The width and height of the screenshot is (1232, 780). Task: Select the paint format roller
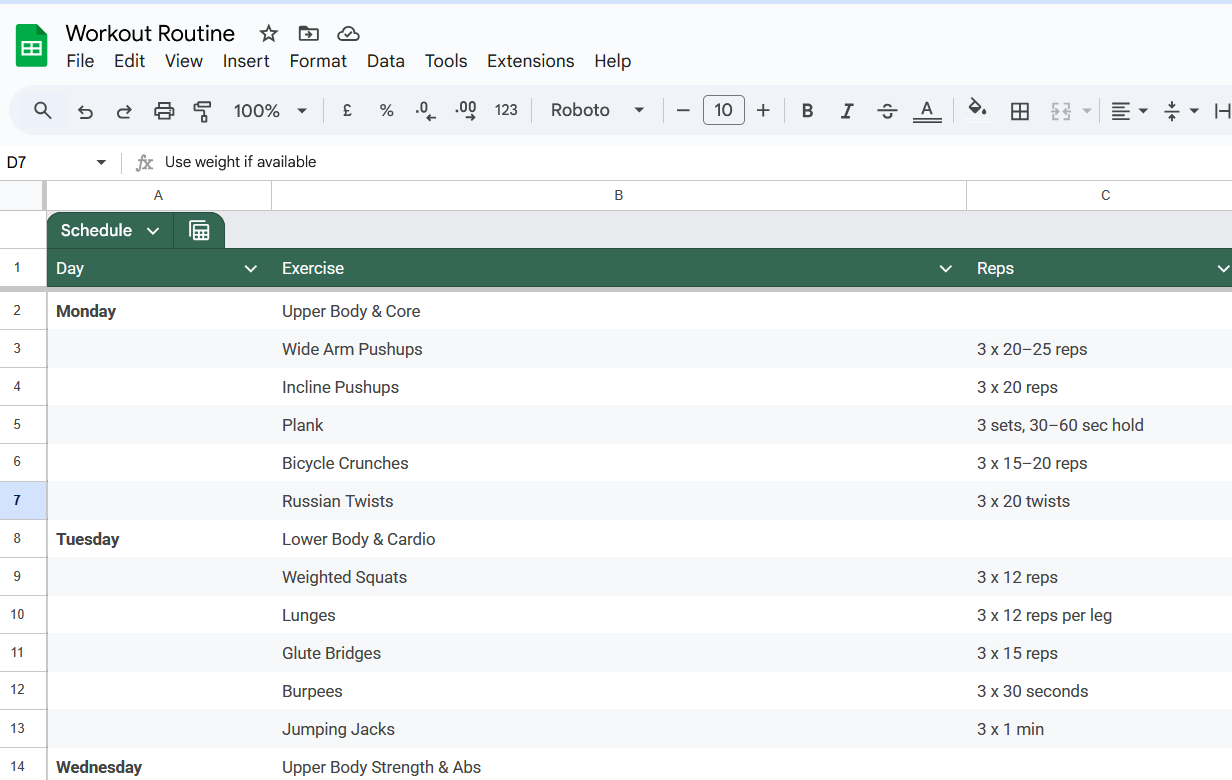(x=203, y=111)
